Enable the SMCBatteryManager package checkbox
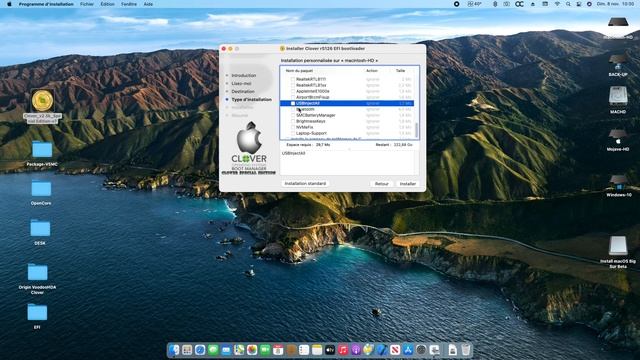 [x=293, y=116]
